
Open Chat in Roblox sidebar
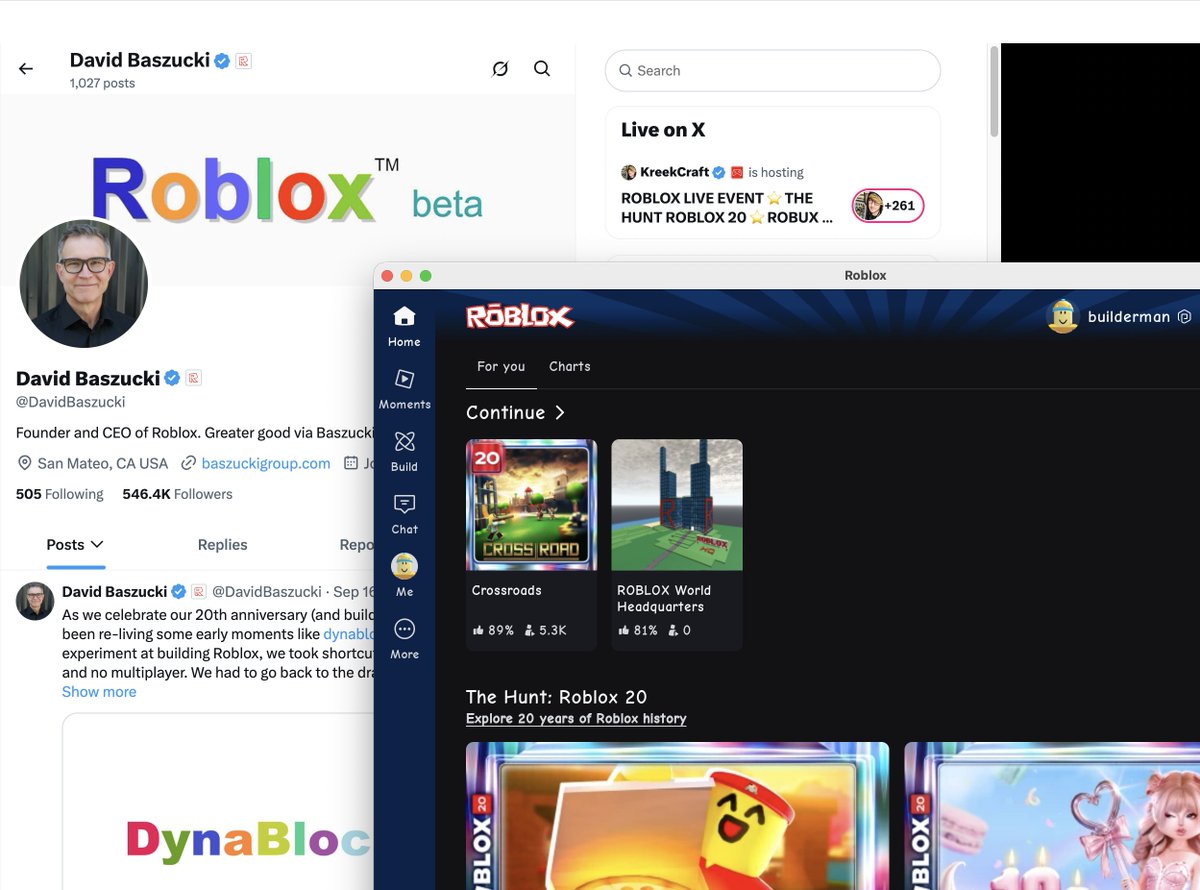pyautogui.click(x=404, y=514)
